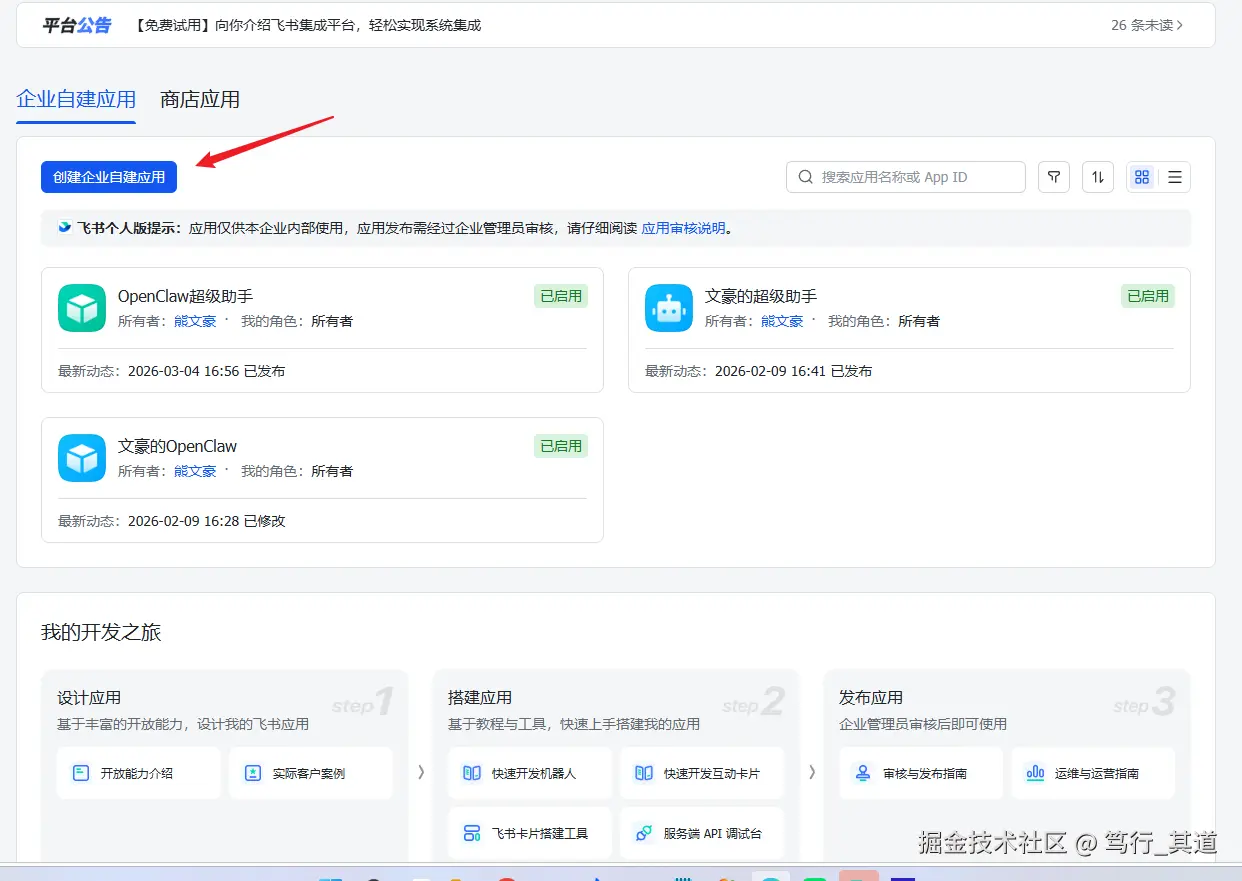Open the 服务端 API 调试台 tool
The height and width of the screenshot is (881, 1242).
pyautogui.click(x=701, y=832)
